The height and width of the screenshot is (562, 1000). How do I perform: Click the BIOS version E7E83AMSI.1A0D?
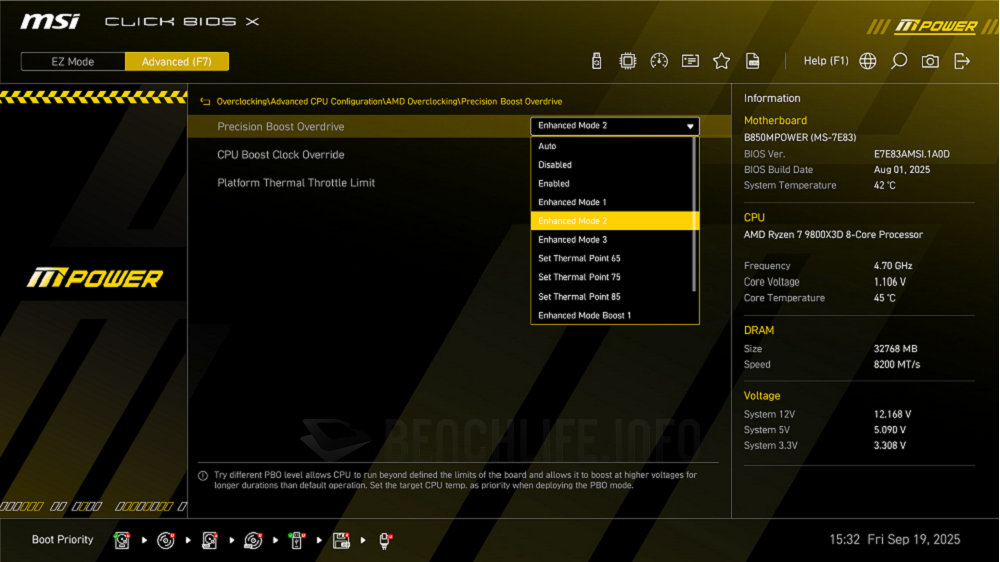(x=911, y=154)
